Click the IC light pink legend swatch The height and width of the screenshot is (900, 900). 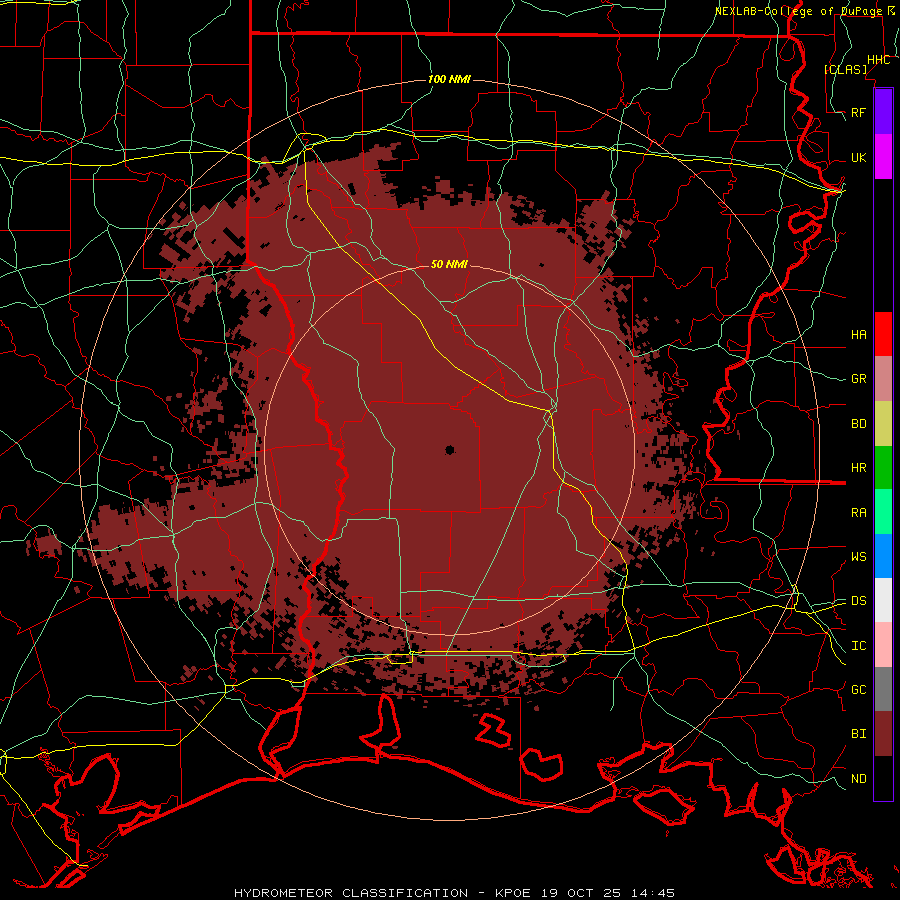883,645
